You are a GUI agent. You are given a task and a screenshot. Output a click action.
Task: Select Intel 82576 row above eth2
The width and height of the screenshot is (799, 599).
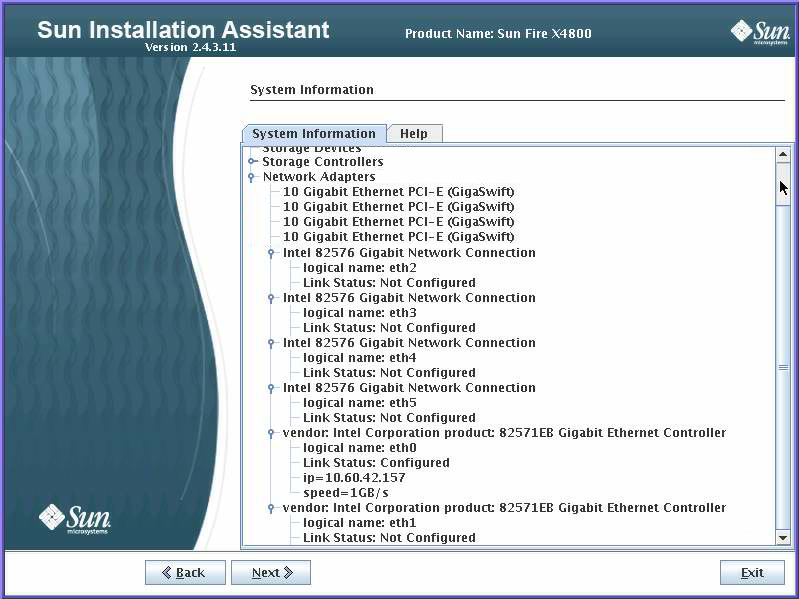409,253
